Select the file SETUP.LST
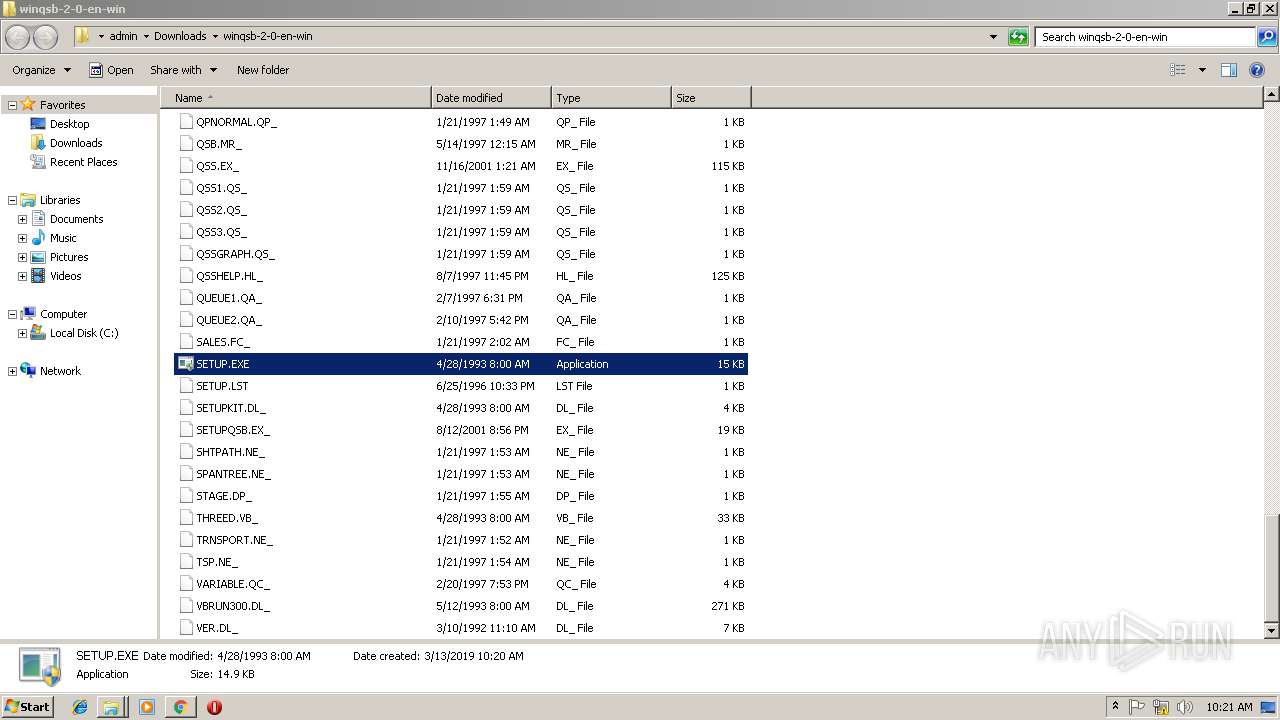 [x=461, y=386]
